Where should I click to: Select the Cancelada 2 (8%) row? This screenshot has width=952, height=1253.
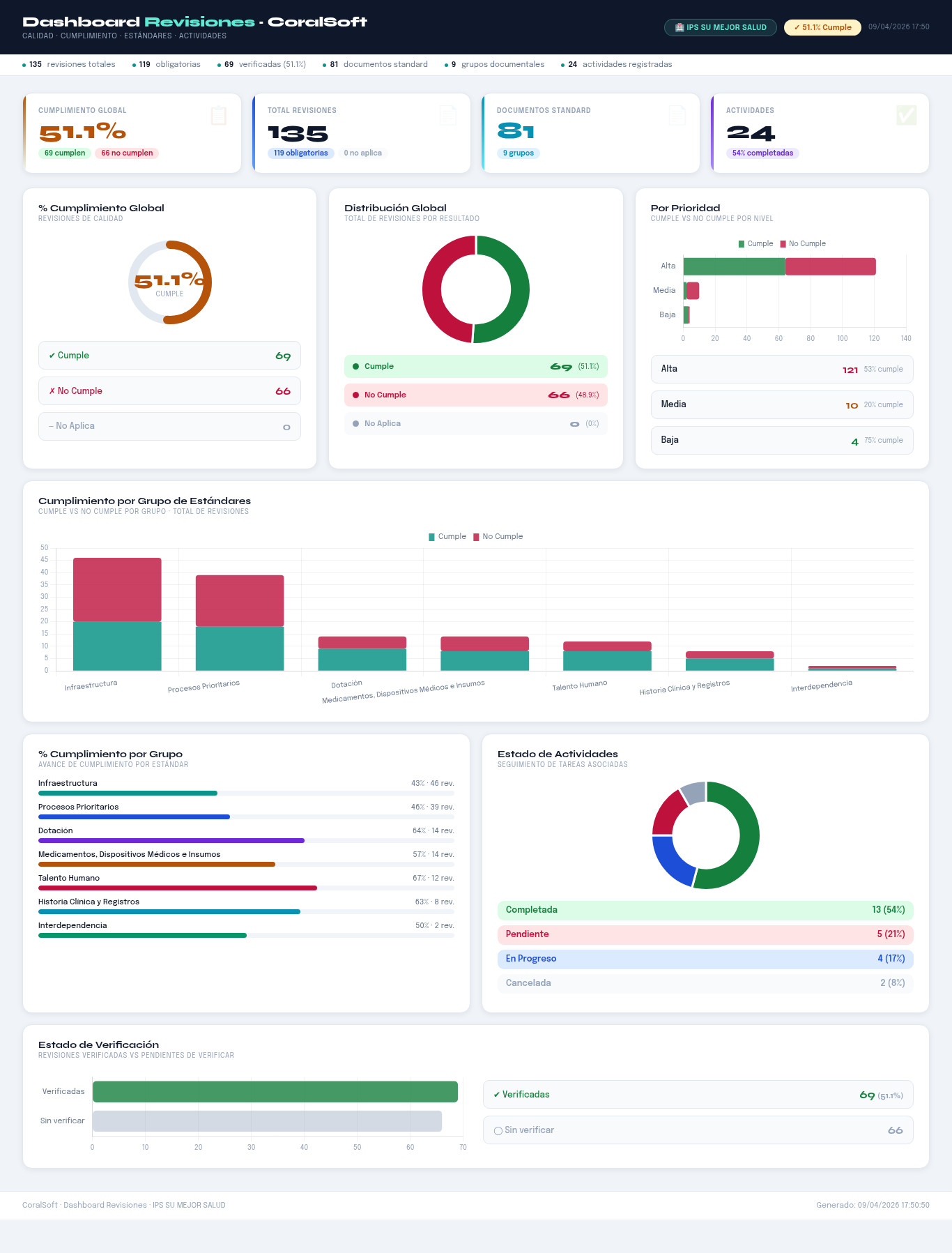click(705, 983)
